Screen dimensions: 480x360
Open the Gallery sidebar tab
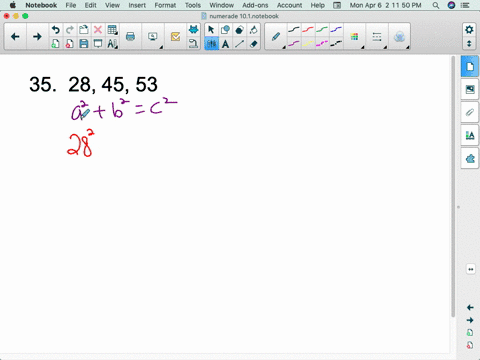click(x=470, y=89)
